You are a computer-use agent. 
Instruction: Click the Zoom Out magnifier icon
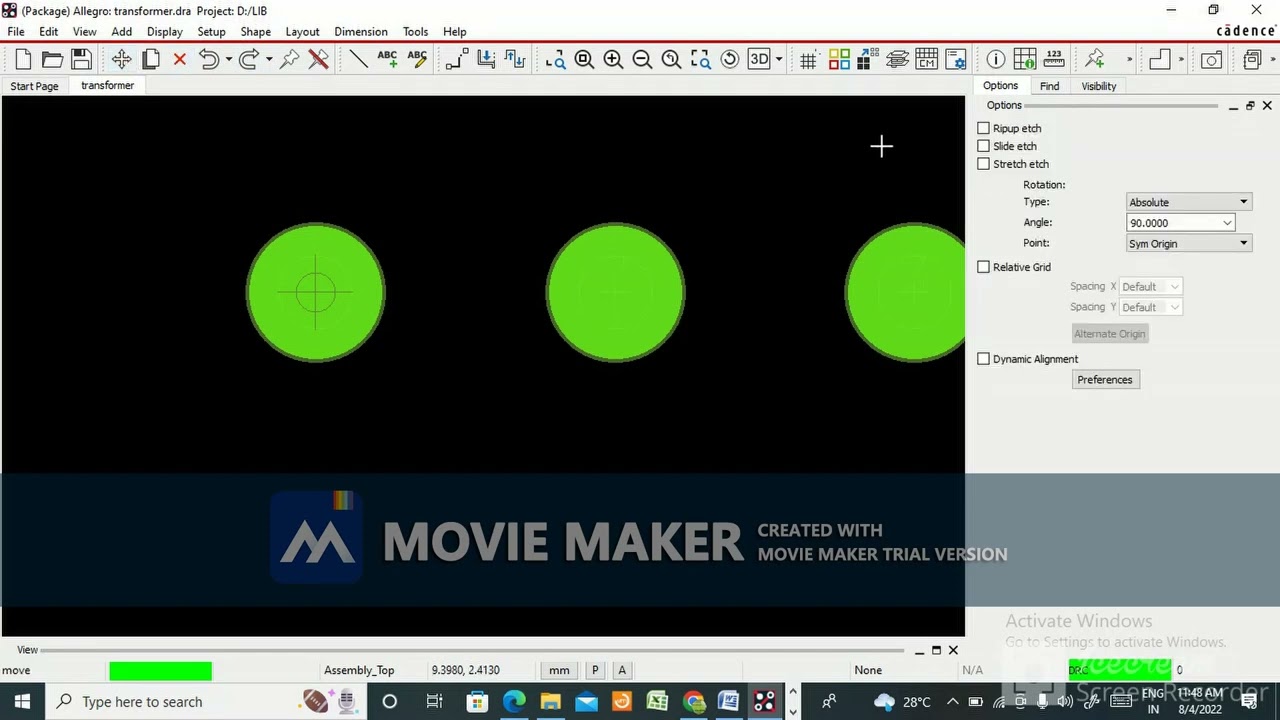(x=642, y=60)
